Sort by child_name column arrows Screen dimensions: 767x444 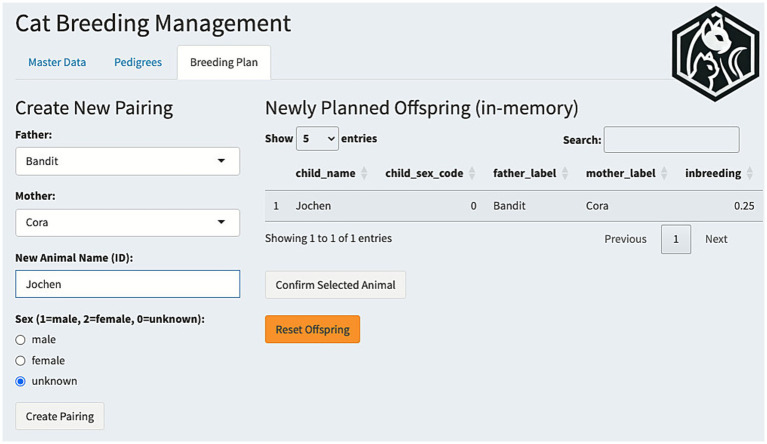pyautogui.click(x=364, y=173)
